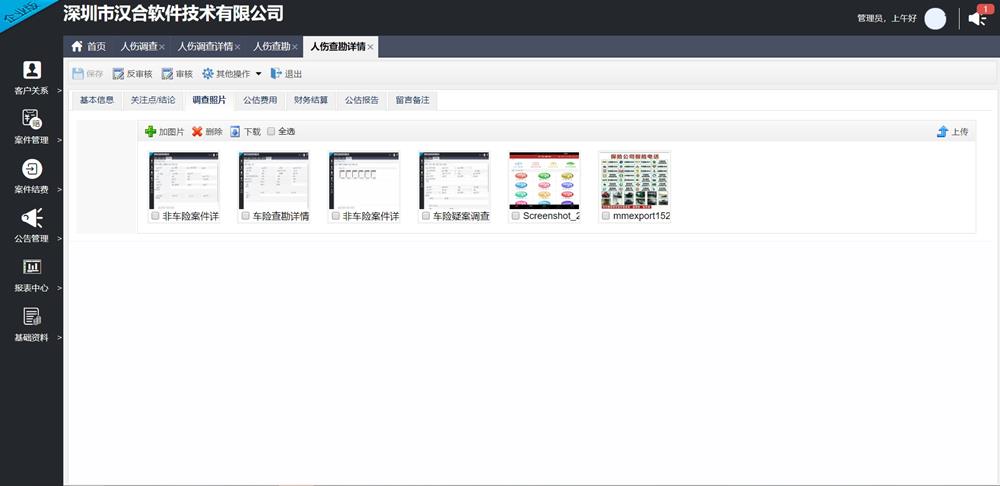Click the 反审核 toolbar button
This screenshot has width=1000, height=486.
[133, 74]
